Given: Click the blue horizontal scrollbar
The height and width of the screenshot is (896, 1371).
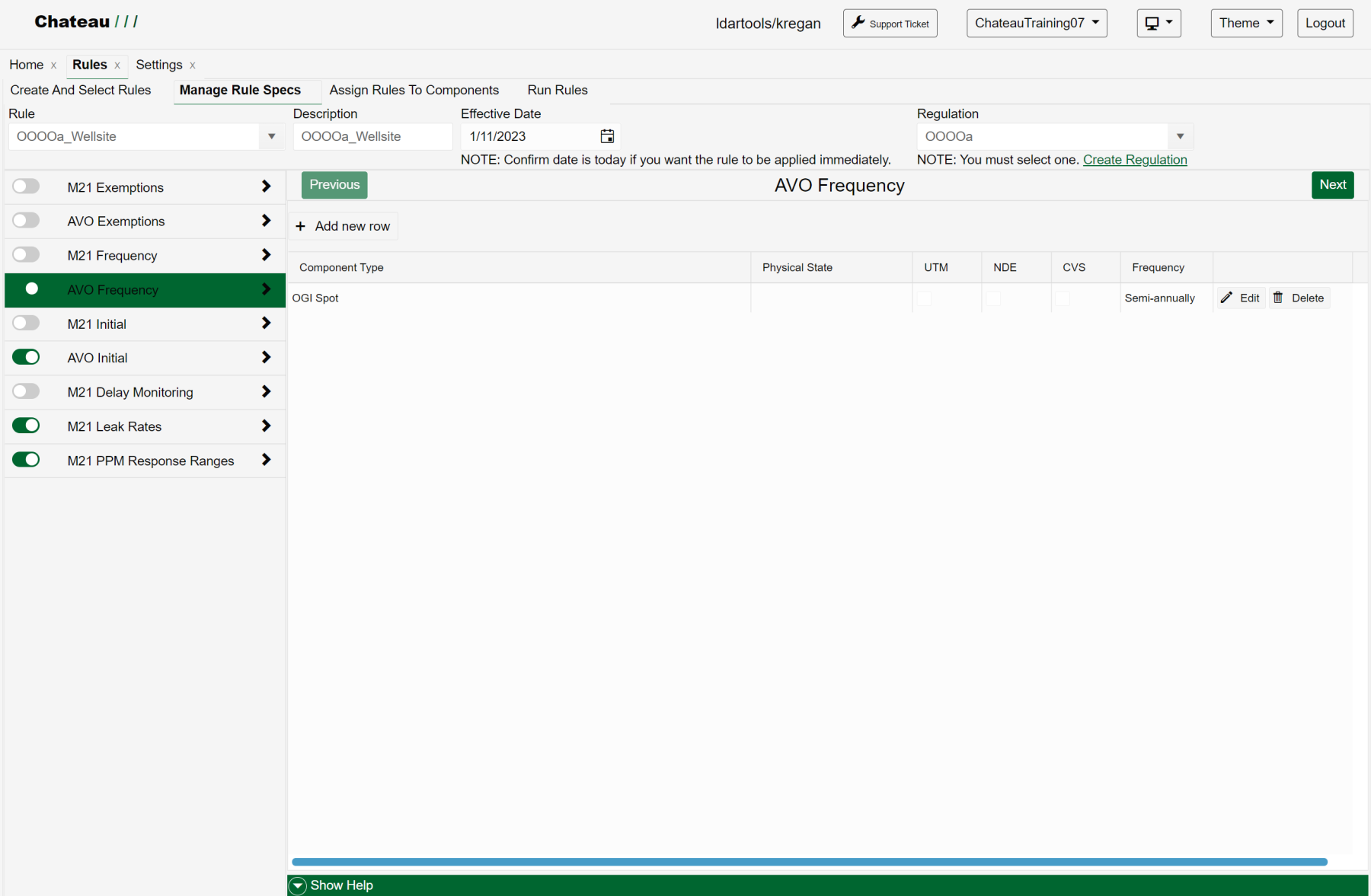Looking at the screenshot, I should tap(809, 862).
